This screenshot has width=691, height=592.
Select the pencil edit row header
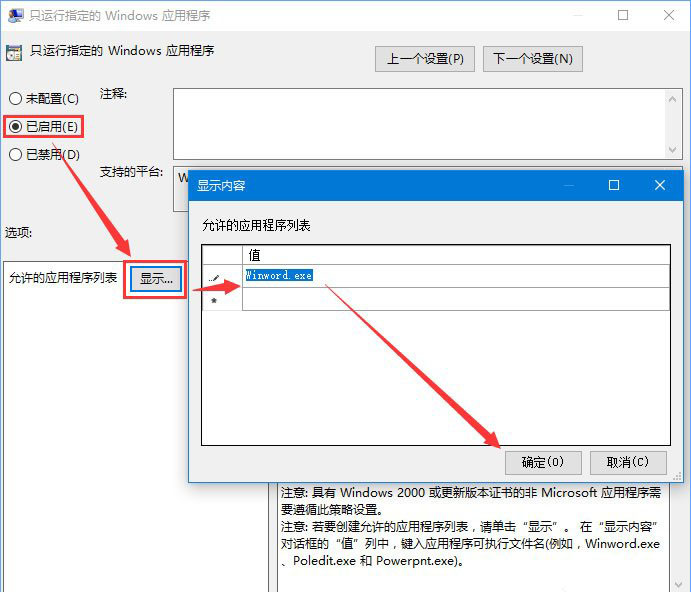pyautogui.click(x=222, y=276)
